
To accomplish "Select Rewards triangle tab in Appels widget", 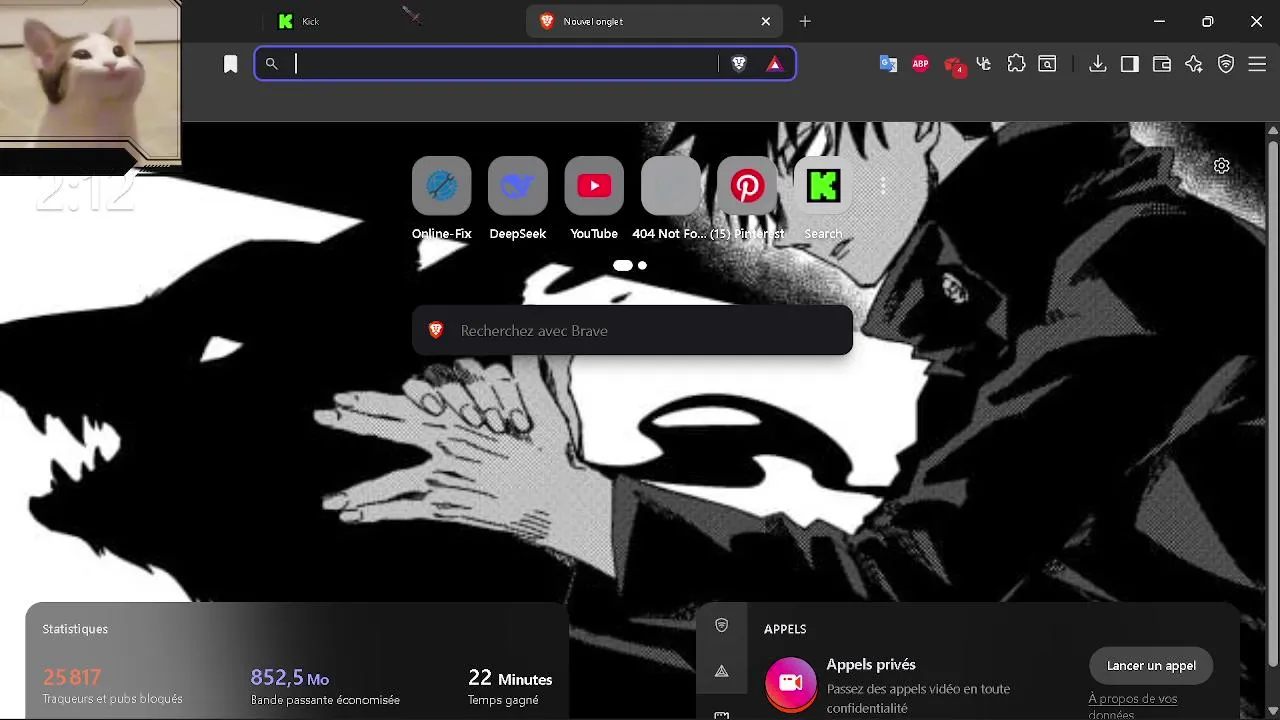I will 722,671.
